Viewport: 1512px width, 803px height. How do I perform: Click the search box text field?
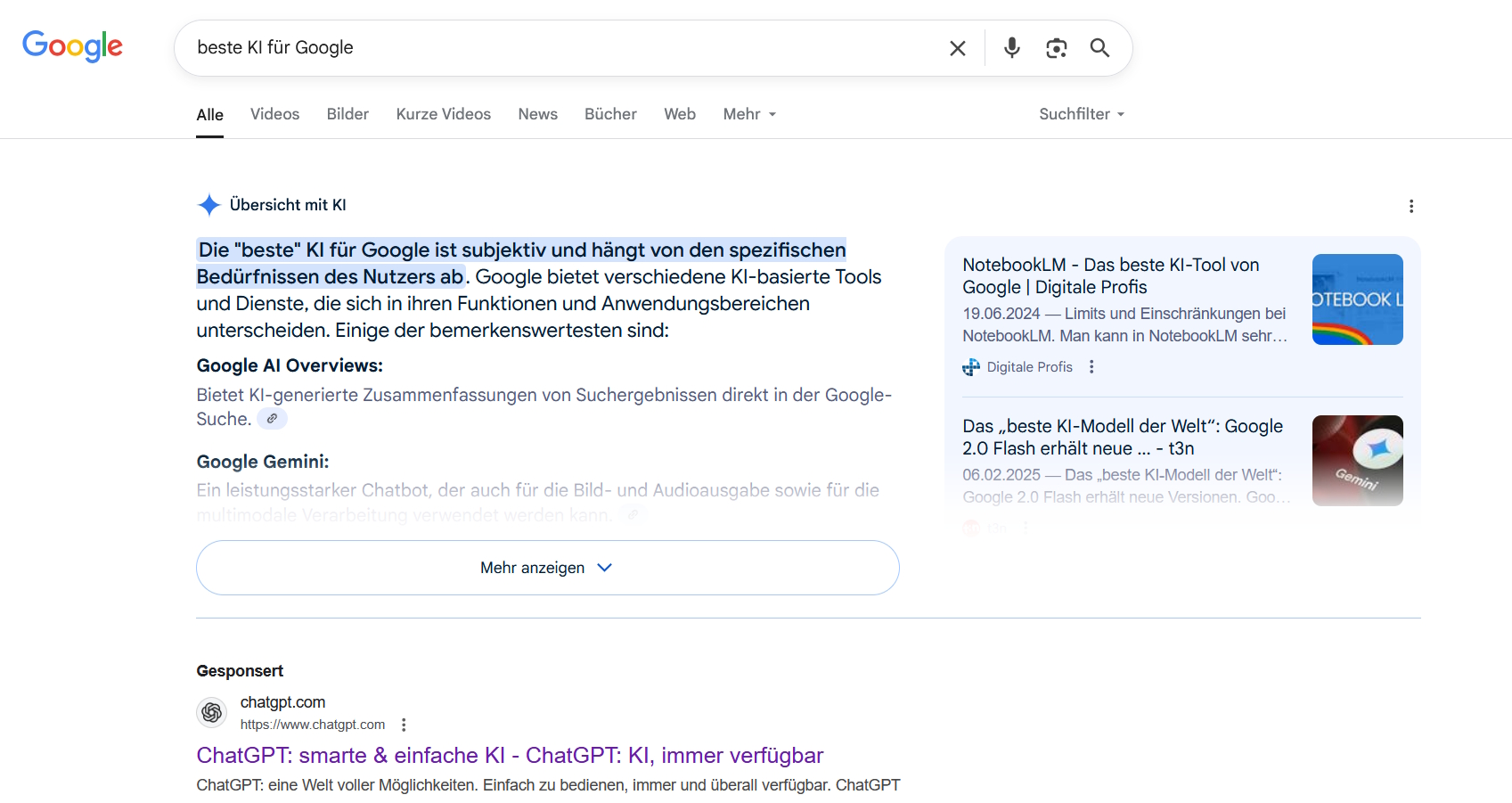point(561,48)
